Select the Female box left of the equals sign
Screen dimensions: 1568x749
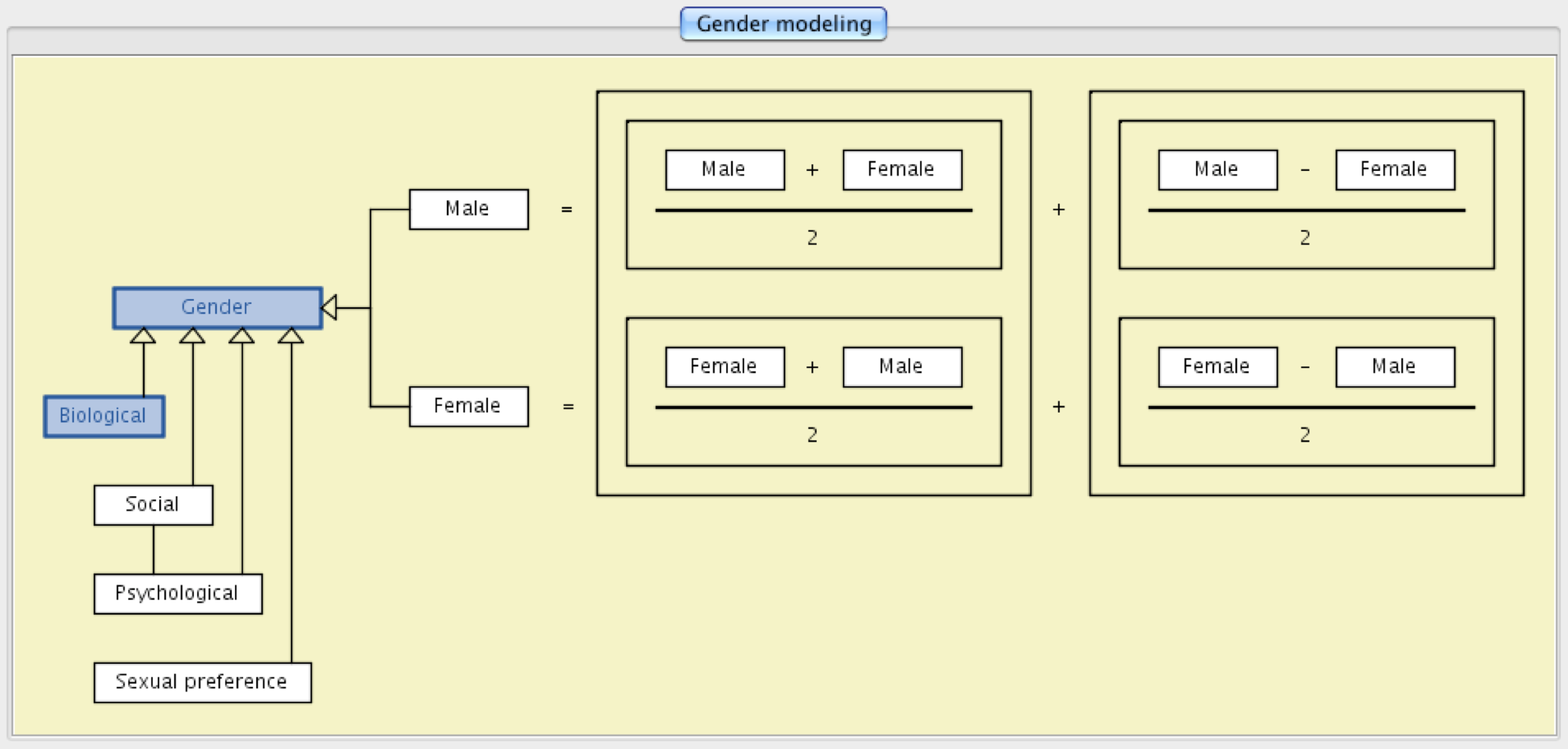tap(468, 407)
